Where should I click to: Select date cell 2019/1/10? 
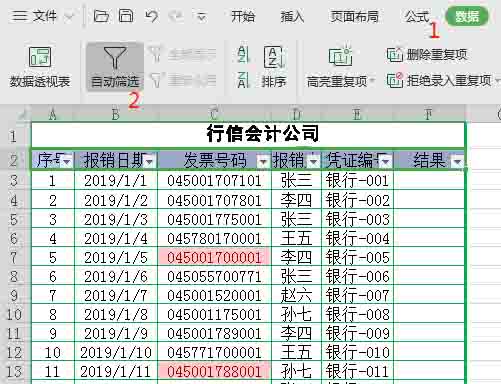[x=116, y=352]
